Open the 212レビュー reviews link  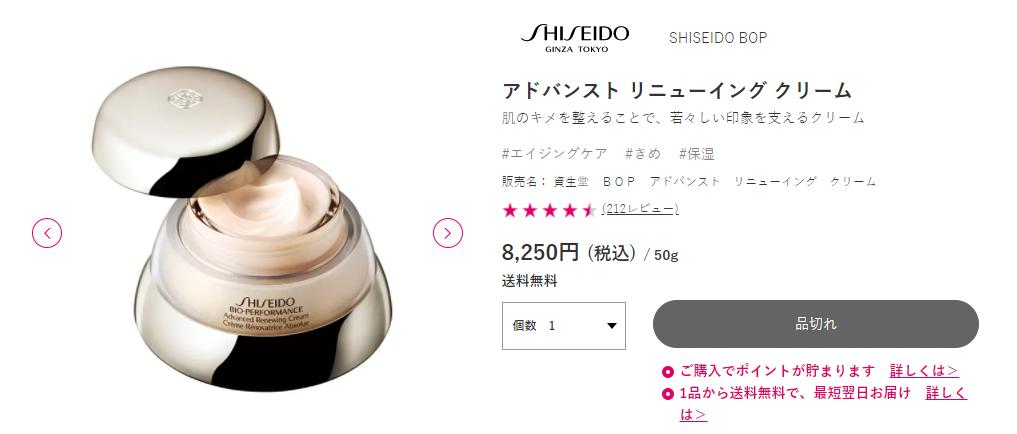click(x=640, y=209)
